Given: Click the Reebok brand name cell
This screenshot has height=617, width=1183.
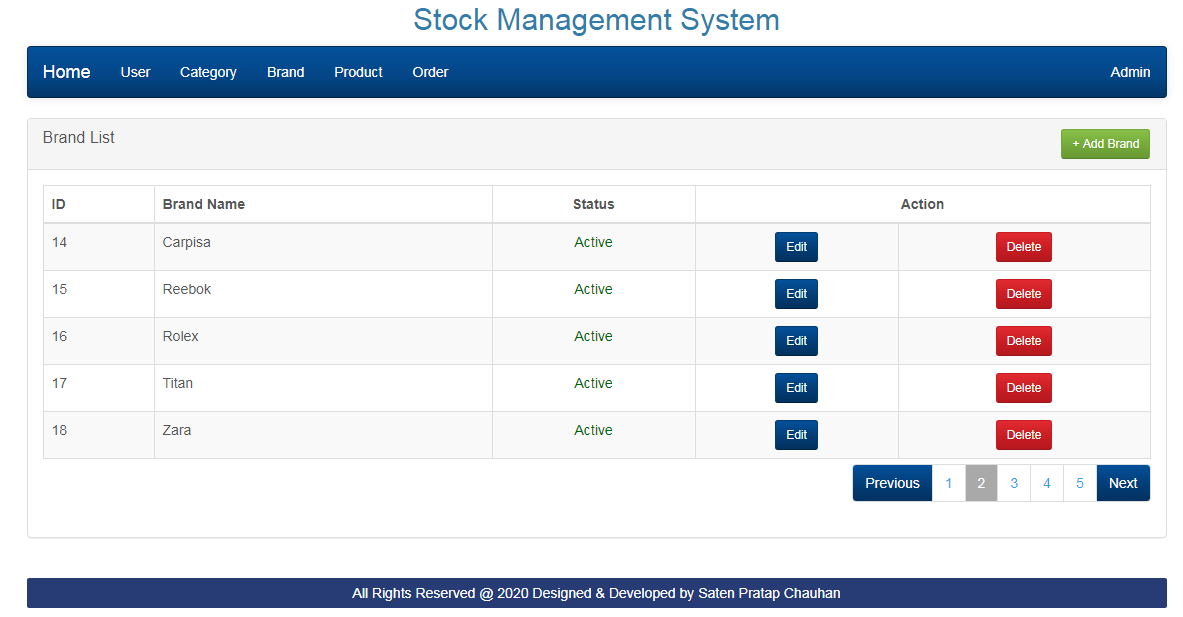Looking at the screenshot, I should pyautogui.click(x=323, y=294).
